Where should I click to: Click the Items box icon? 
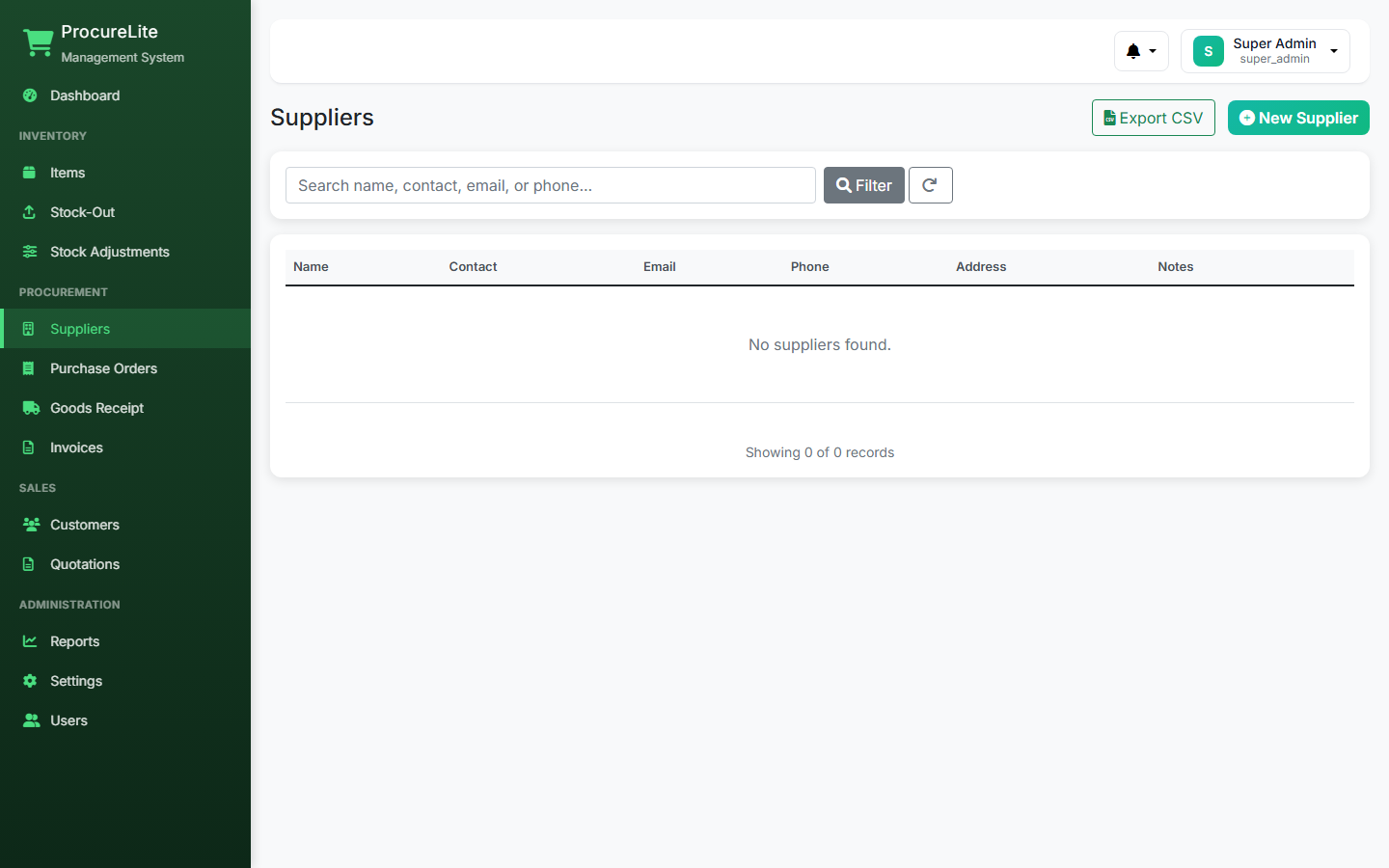tap(30, 173)
